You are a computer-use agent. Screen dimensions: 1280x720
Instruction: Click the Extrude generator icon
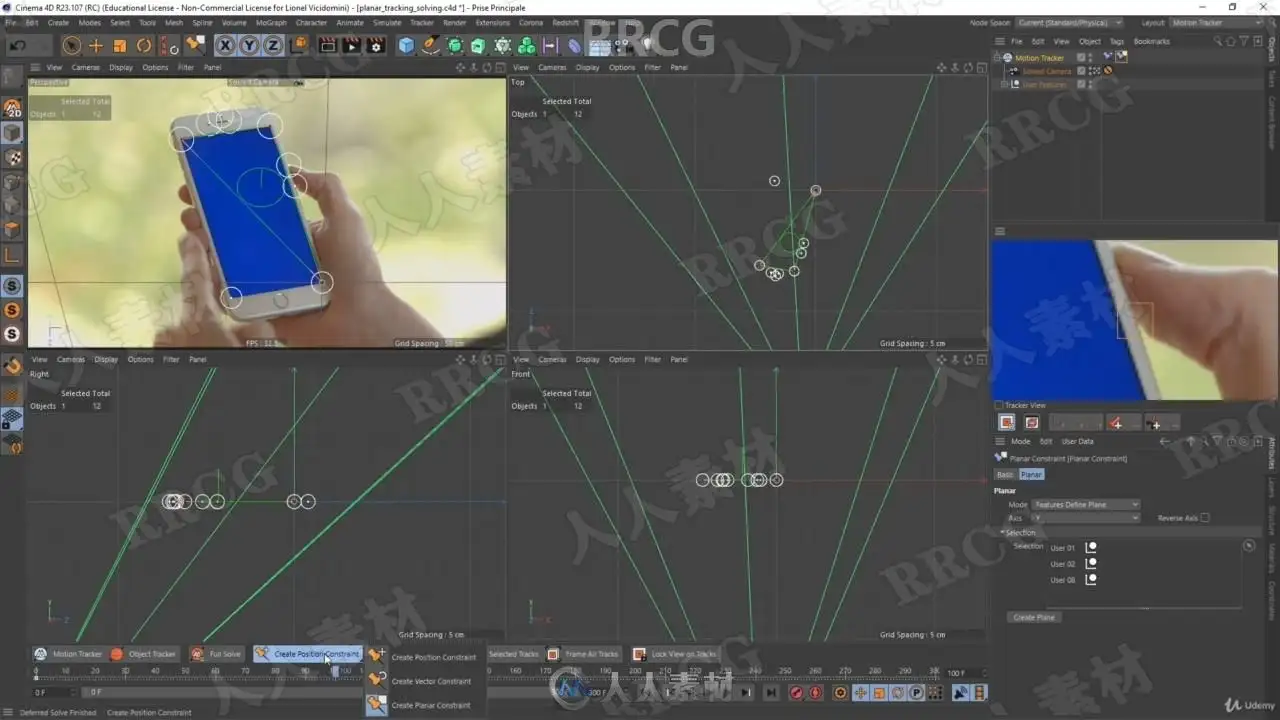pos(478,45)
